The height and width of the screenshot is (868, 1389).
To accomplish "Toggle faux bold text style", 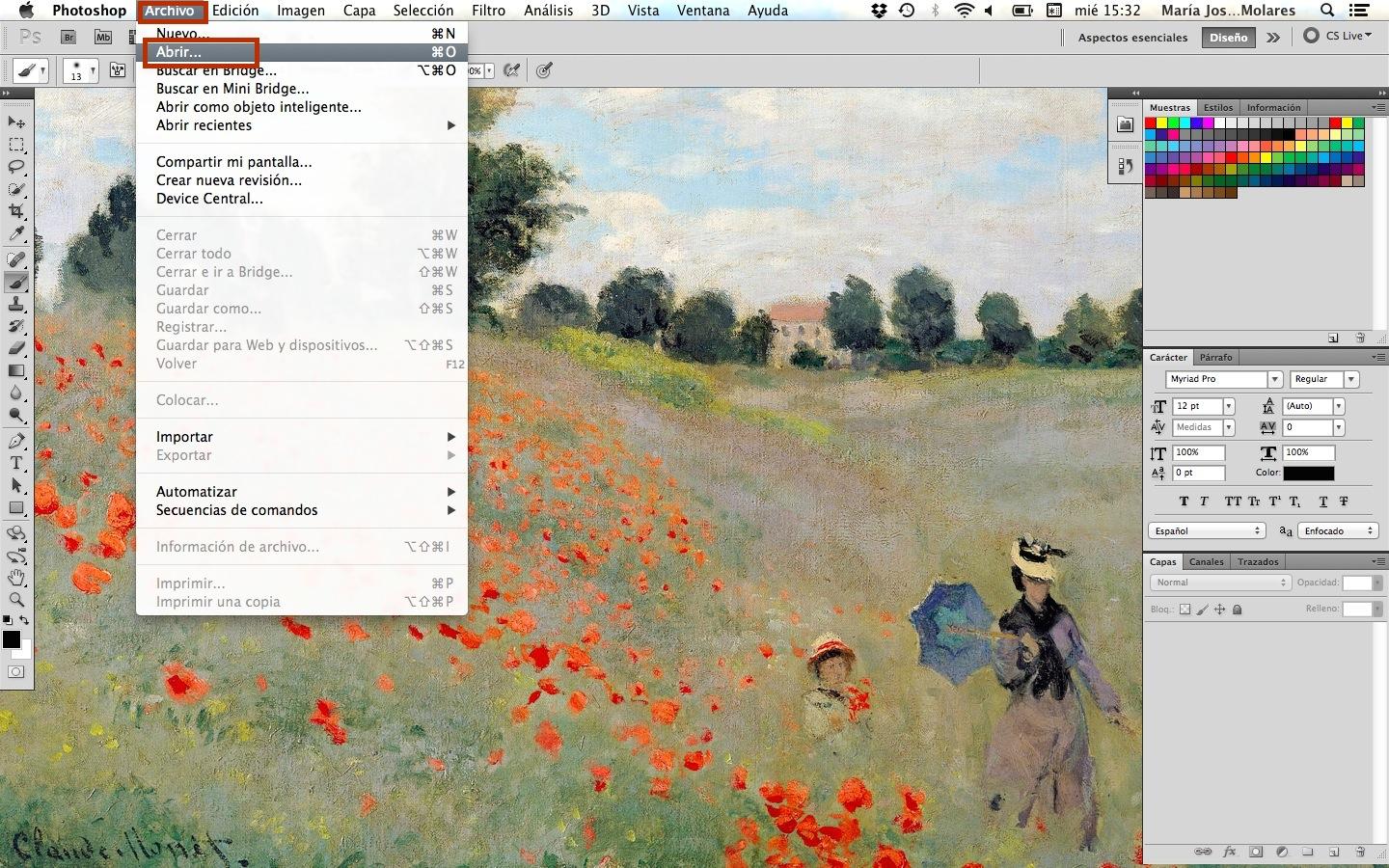I will coord(1184,502).
